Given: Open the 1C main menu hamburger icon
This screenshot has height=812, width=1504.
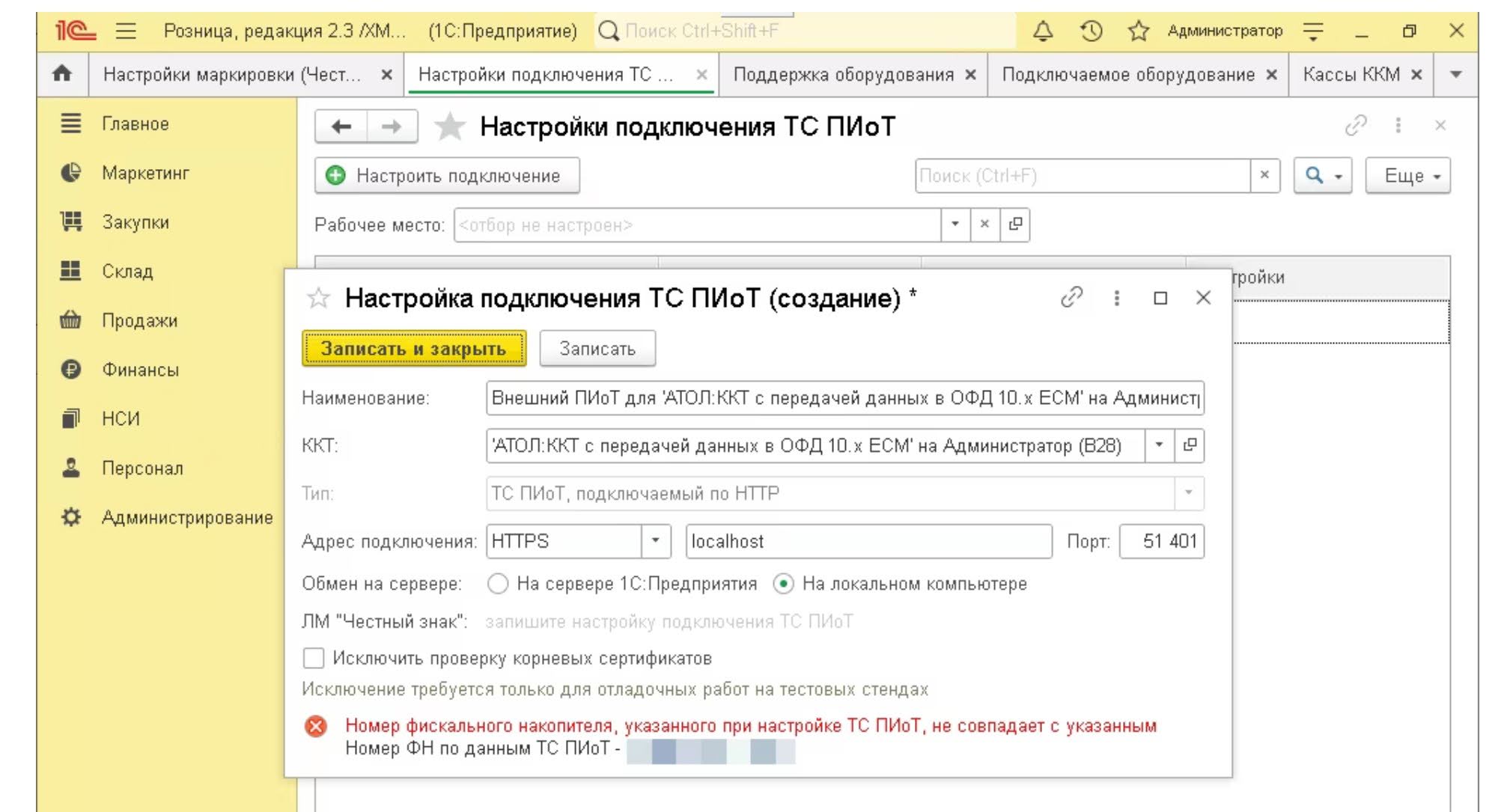Looking at the screenshot, I should 126,31.
